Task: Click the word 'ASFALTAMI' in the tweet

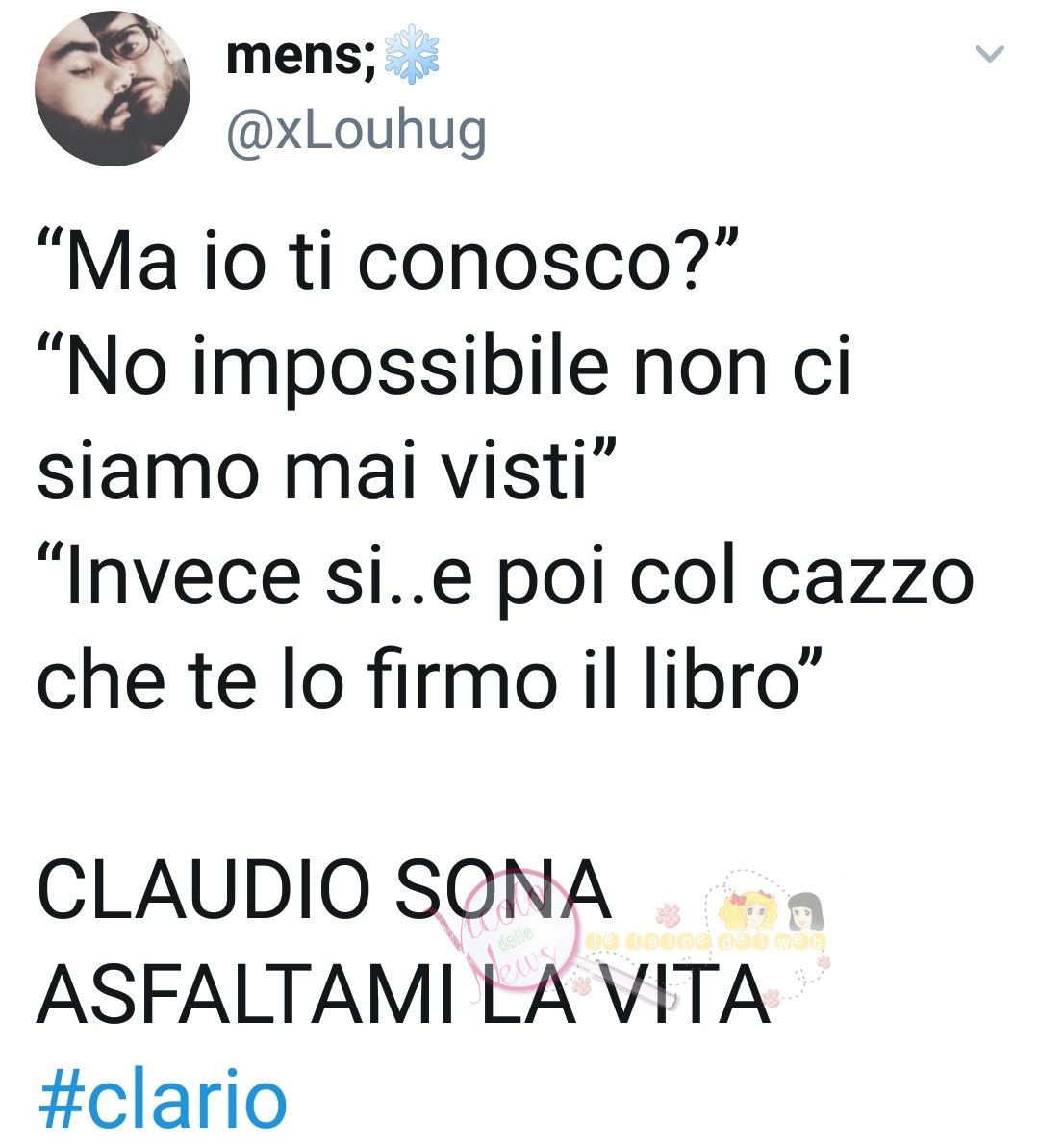Action: click(x=246, y=995)
